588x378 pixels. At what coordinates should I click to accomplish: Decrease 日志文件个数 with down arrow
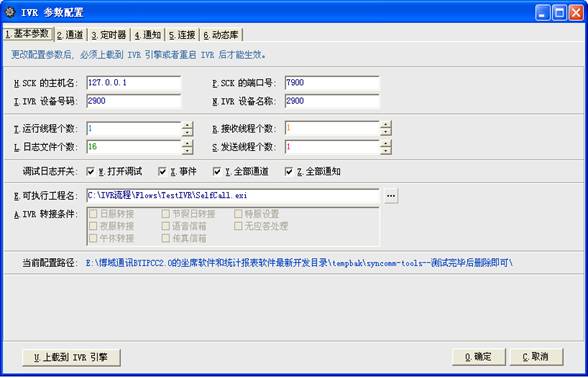[188, 151]
